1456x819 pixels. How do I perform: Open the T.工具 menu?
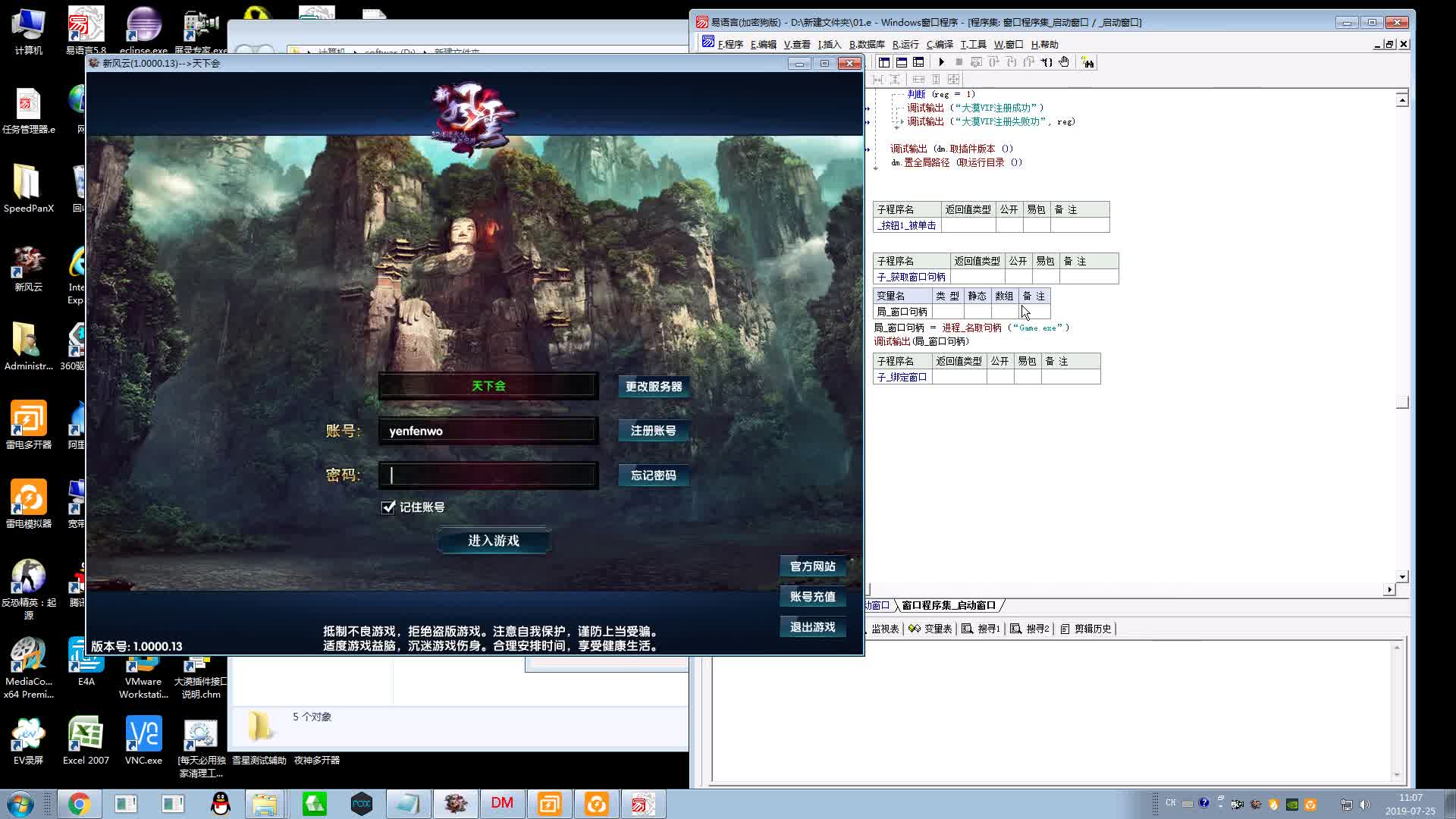point(973,44)
